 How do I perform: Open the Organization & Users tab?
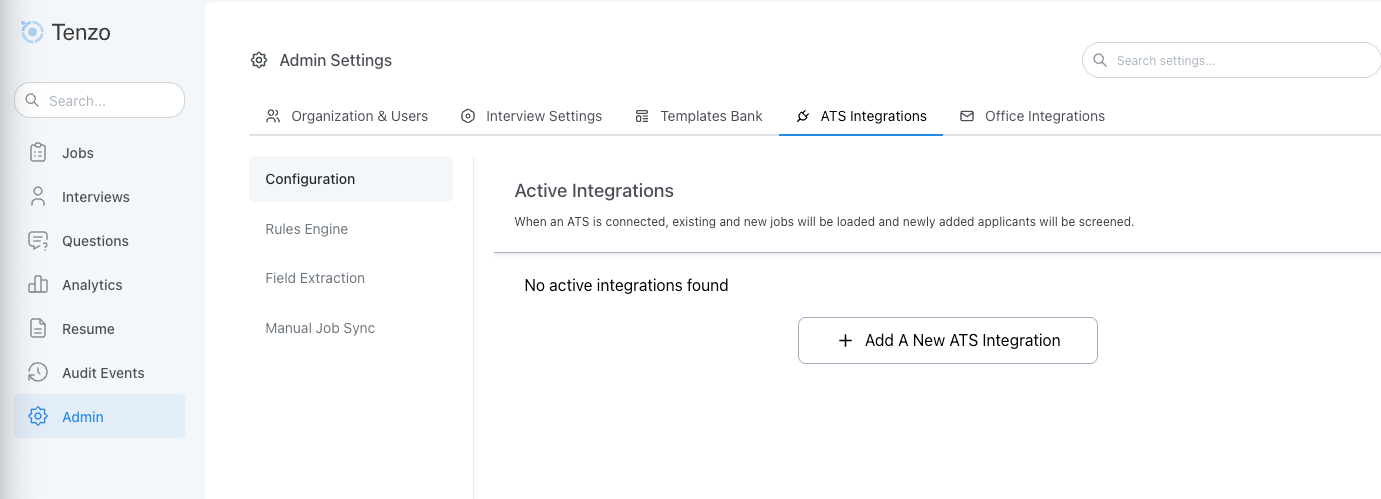click(347, 116)
